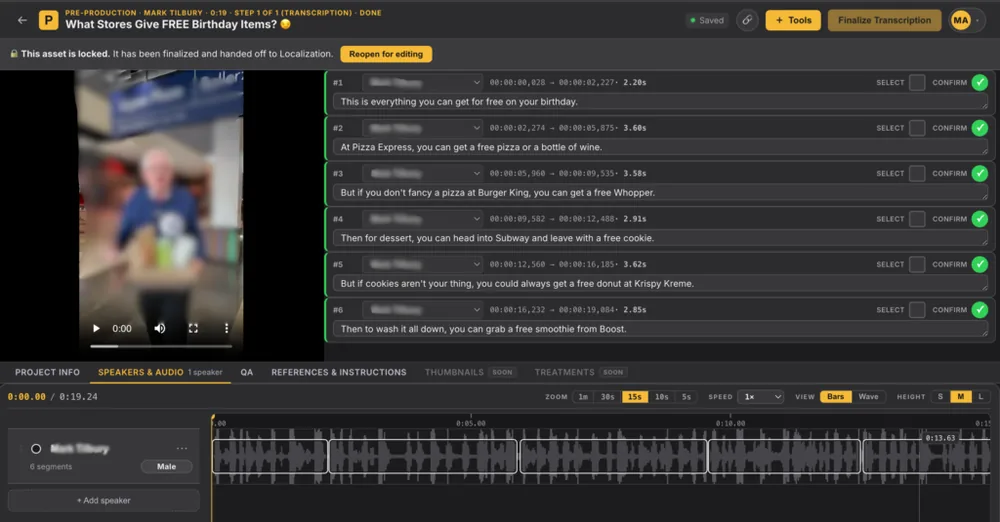Open the Thumbnails tab

click(x=470, y=372)
